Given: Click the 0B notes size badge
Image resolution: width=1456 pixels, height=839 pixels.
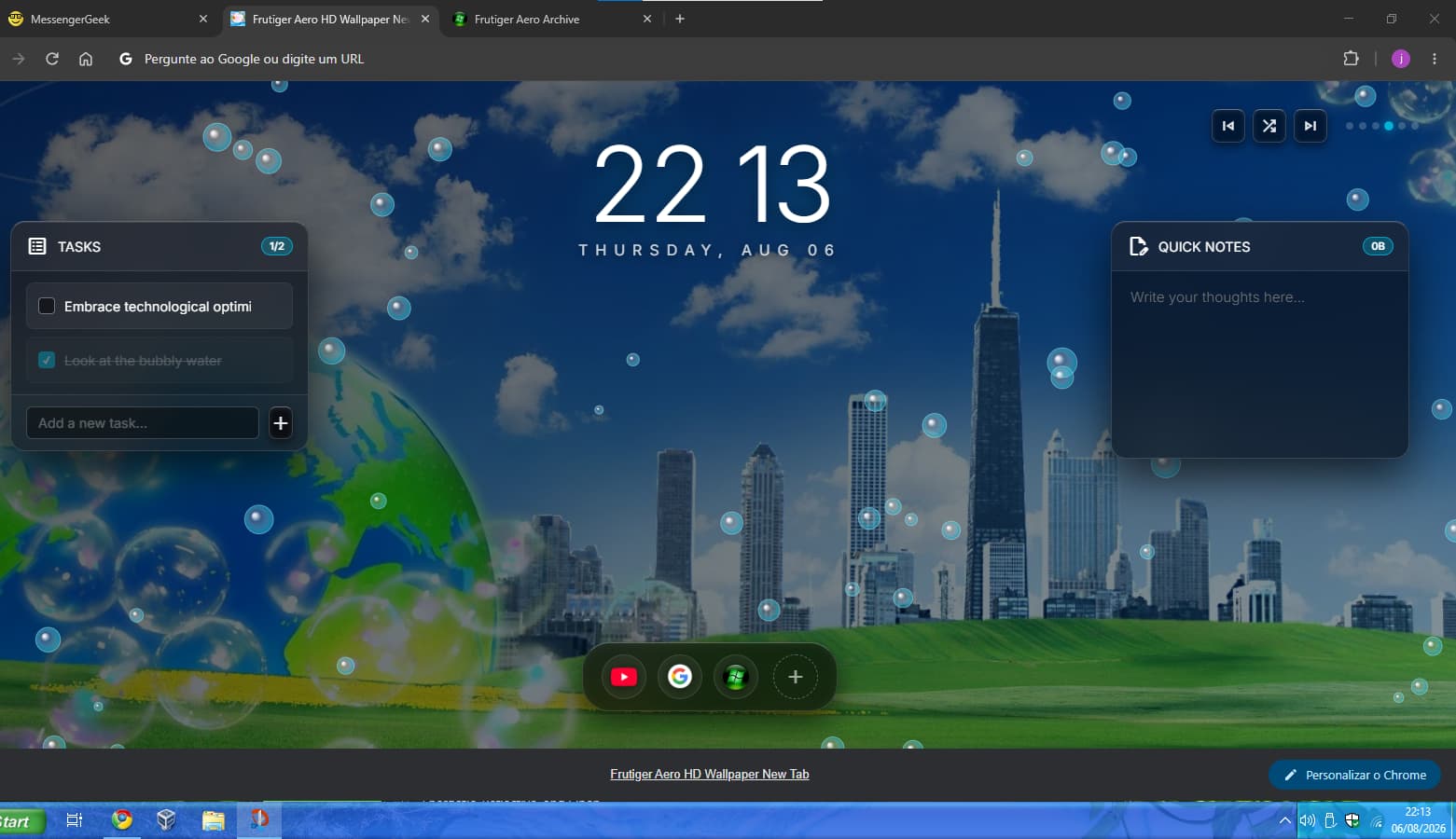Looking at the screenshot, I should pos(1378,246).
